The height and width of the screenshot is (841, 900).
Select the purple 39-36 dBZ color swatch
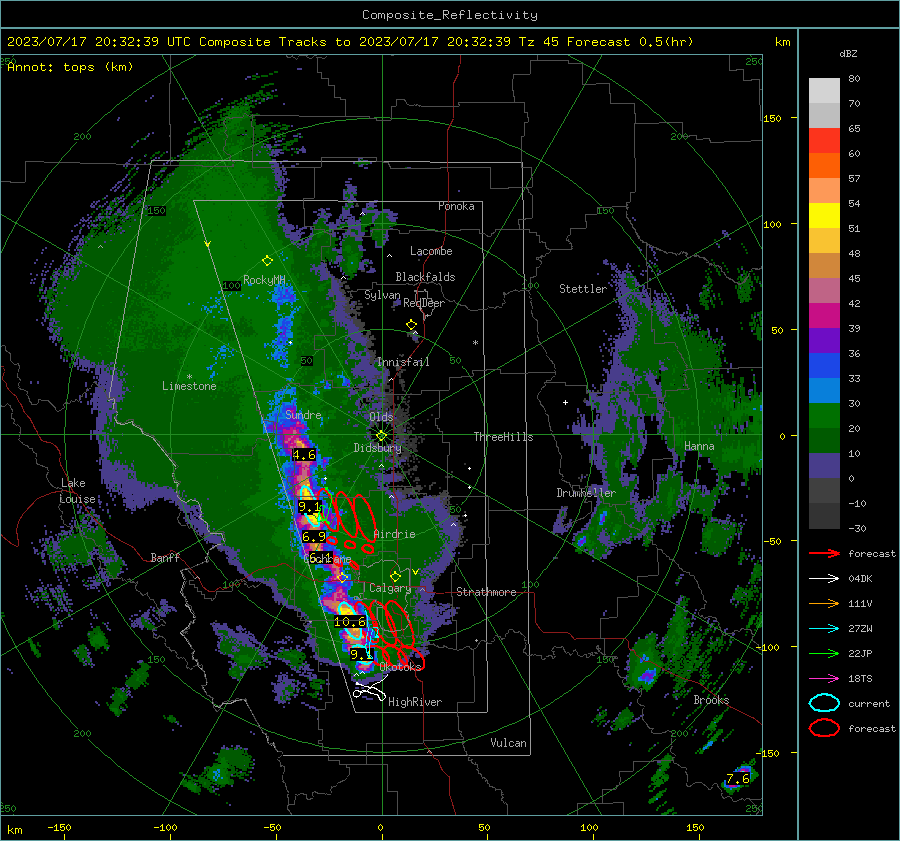824,340
